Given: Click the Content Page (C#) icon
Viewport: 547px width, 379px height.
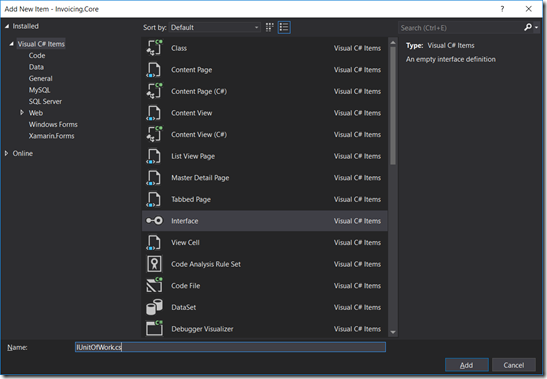Looking at the screenshot, I should [x=154, y=91].
